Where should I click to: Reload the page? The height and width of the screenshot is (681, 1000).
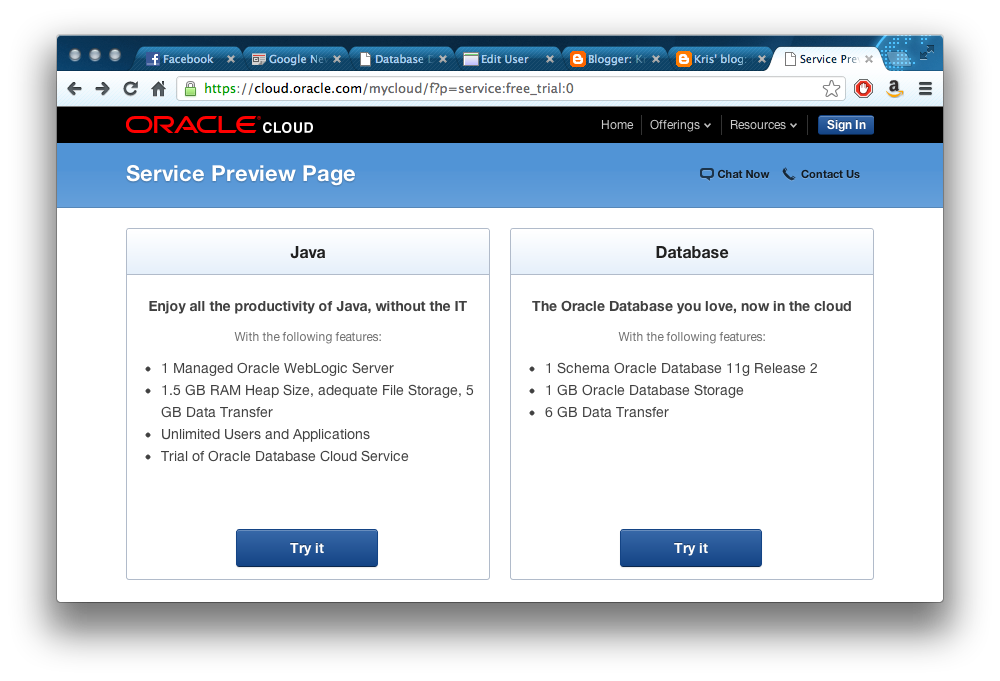pos(130,89)
